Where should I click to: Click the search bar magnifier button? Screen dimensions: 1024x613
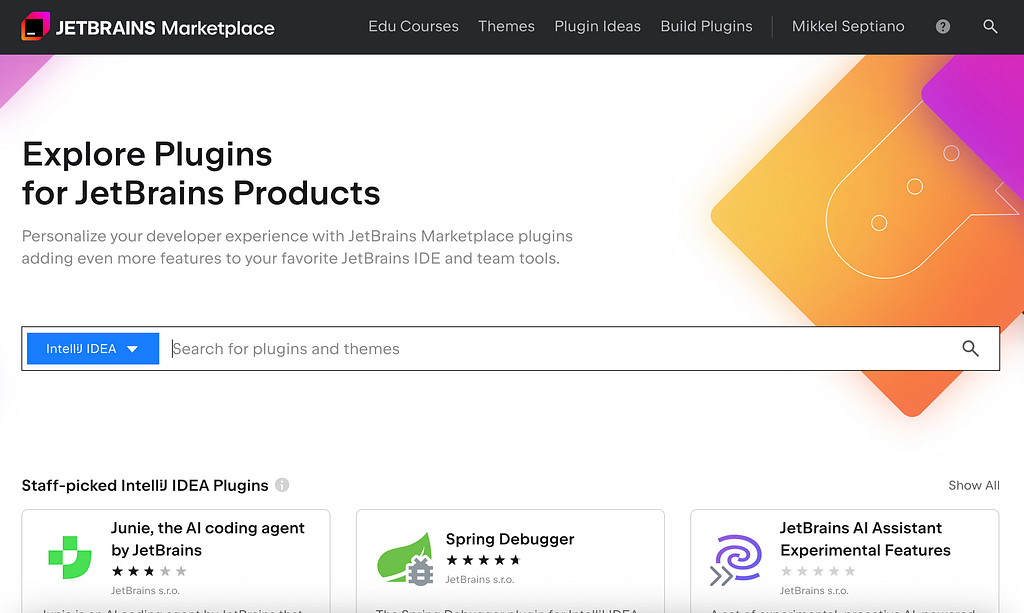point(970,349)
